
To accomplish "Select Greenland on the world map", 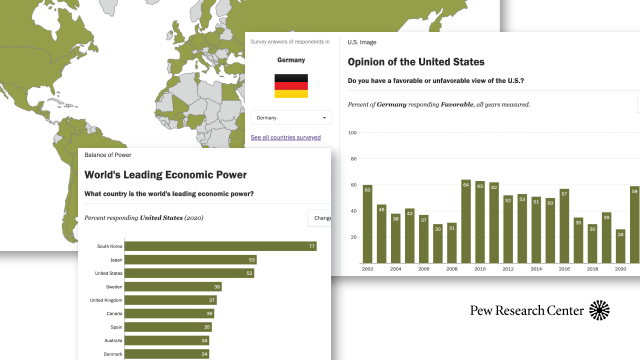I will click(110, 6).
